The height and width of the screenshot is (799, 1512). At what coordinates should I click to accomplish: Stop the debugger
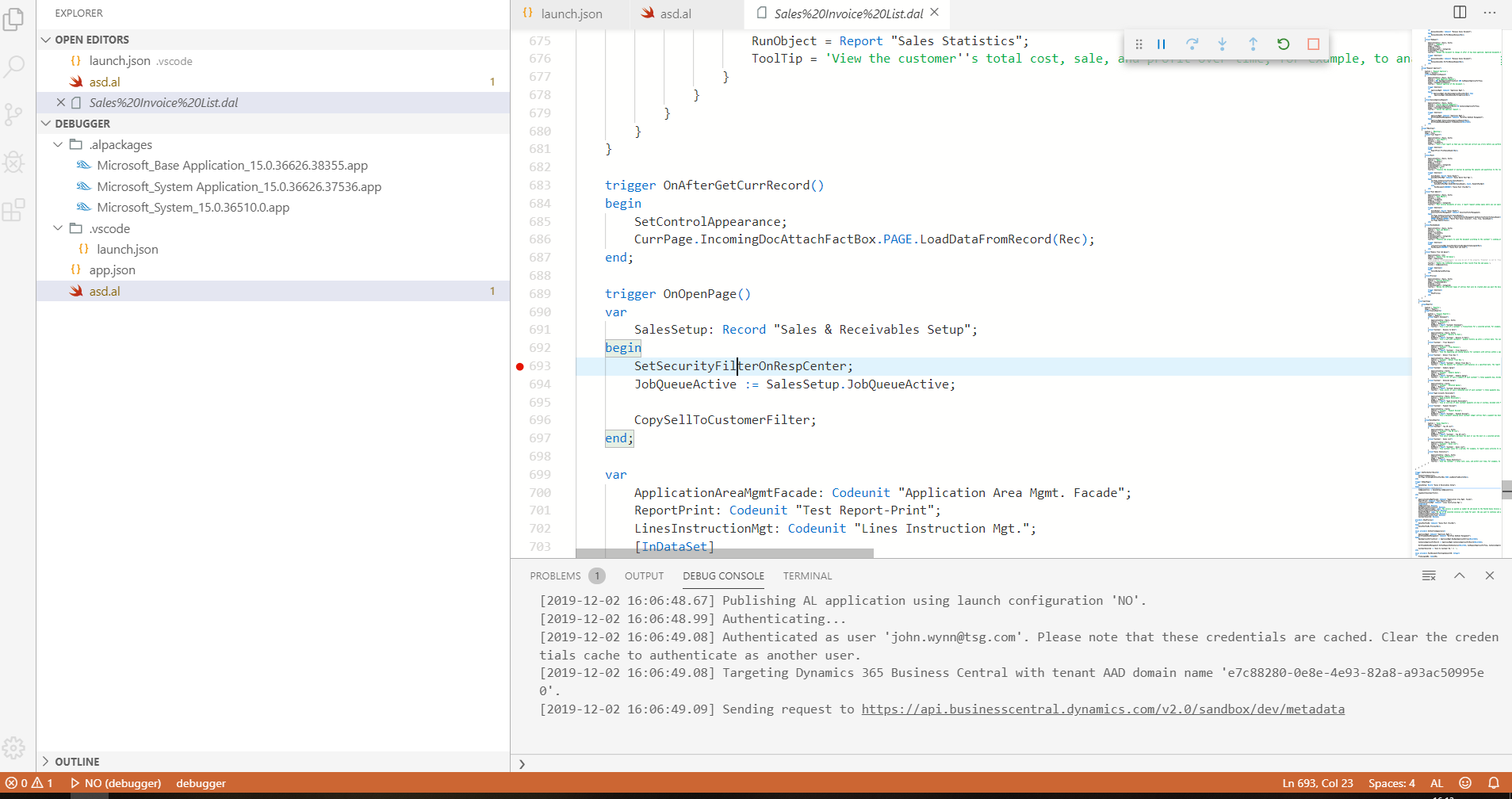pyautogui.click(x=1312, y=44)
